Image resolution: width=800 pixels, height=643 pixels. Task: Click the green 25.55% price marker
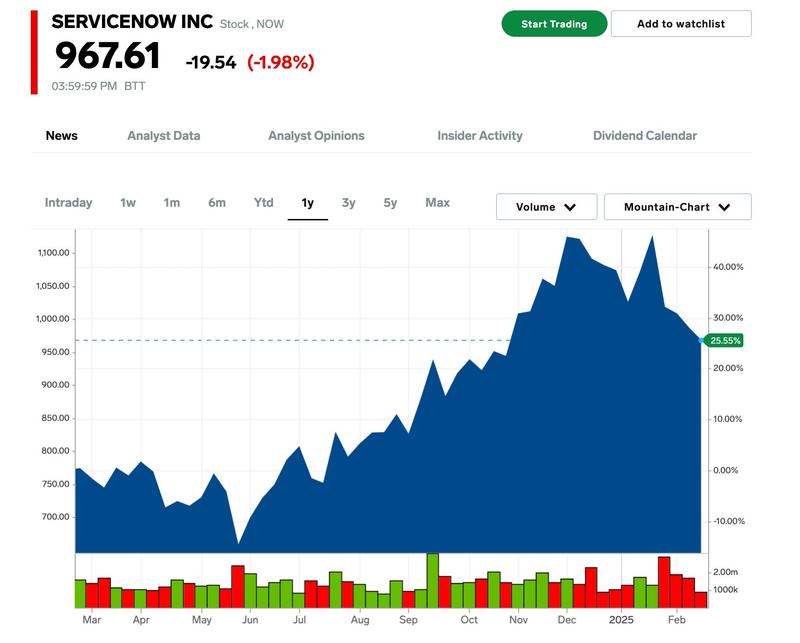pyautogui.click(x=724, y=341)
